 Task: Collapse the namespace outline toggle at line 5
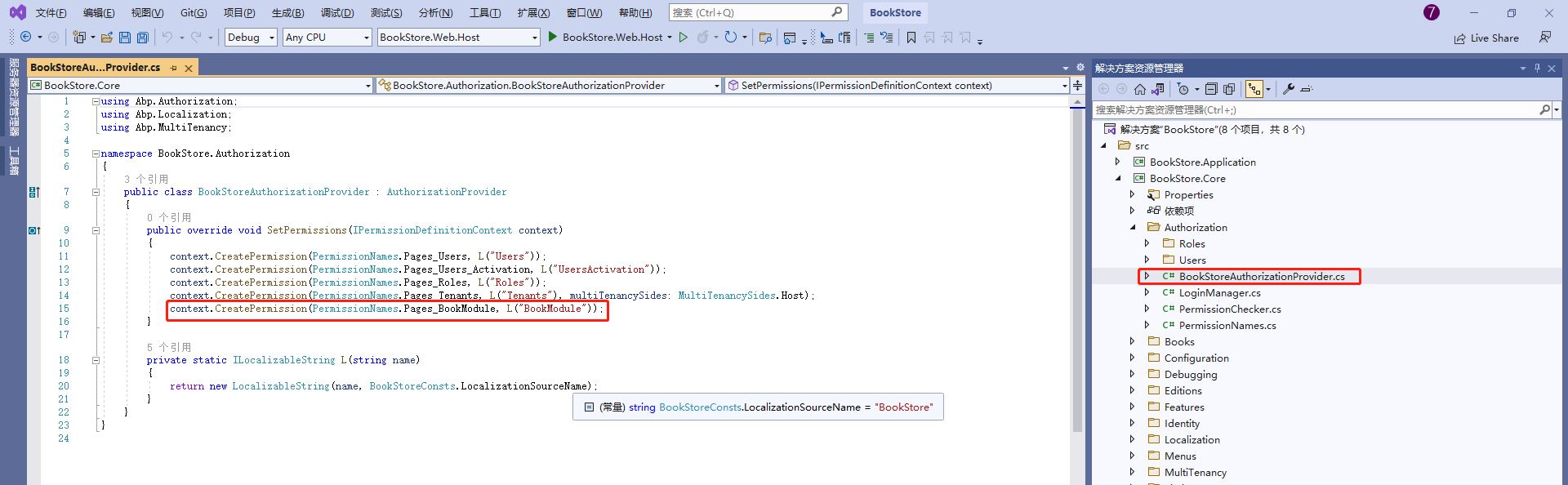[x=96, y=154]
